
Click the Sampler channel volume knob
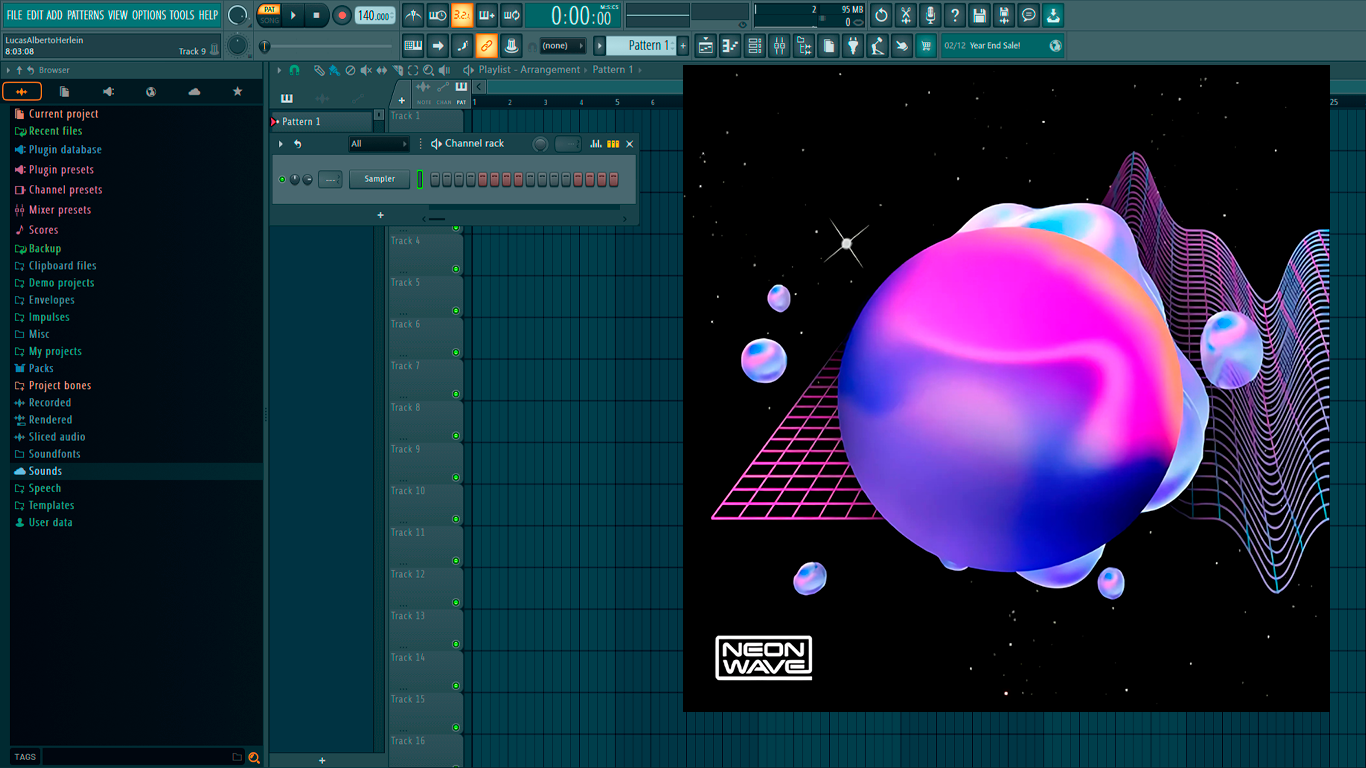coord(307,179)
